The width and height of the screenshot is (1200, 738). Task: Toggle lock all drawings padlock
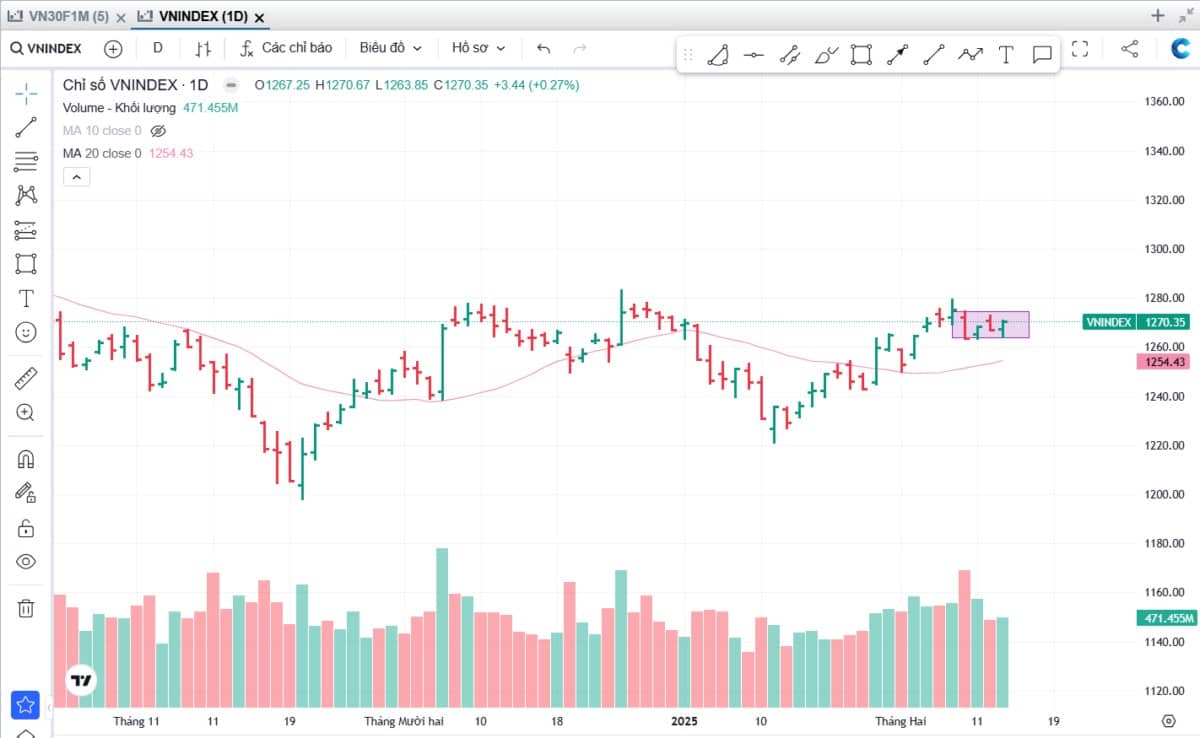26,527
